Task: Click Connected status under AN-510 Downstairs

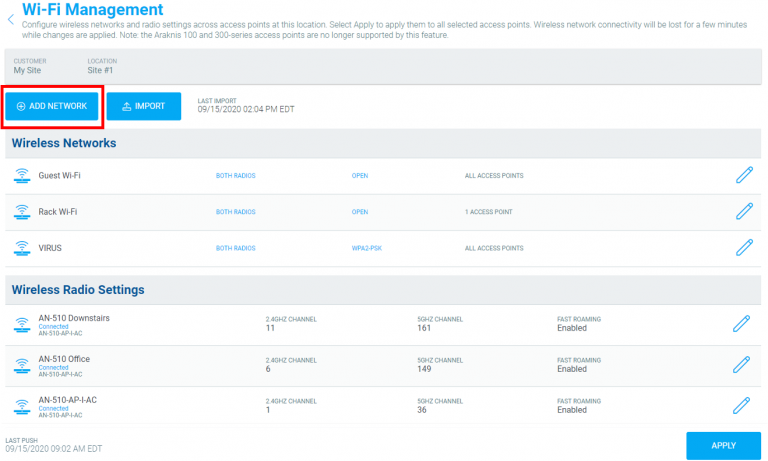Action: 53,326
